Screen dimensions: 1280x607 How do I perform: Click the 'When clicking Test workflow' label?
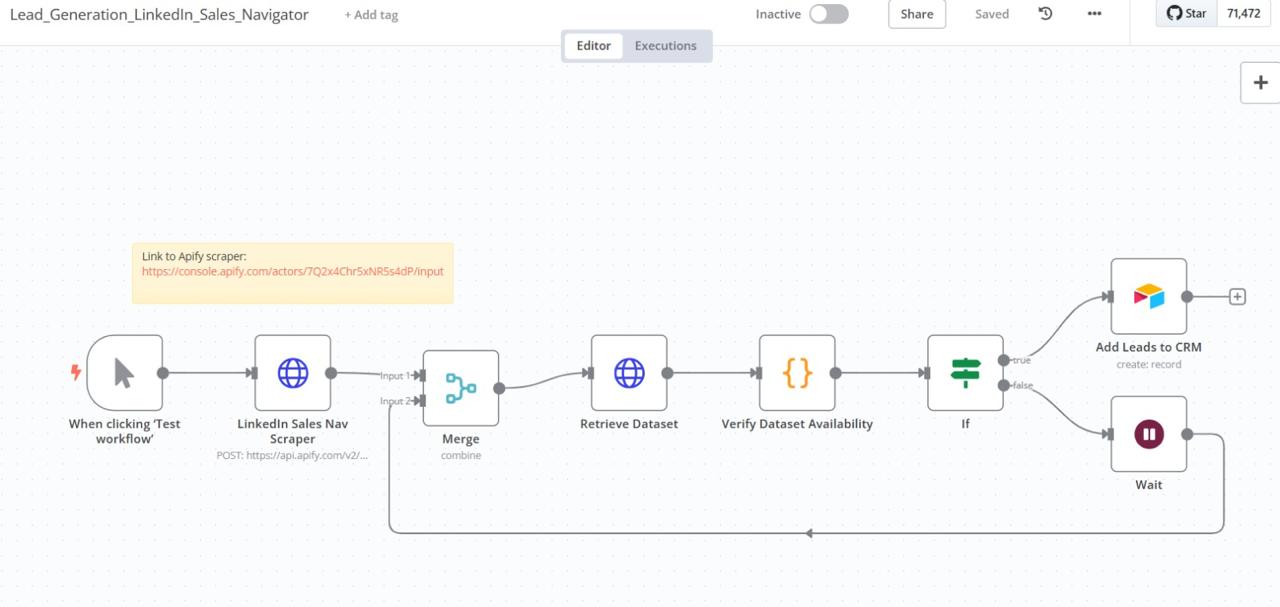click(x=125, y=431)
